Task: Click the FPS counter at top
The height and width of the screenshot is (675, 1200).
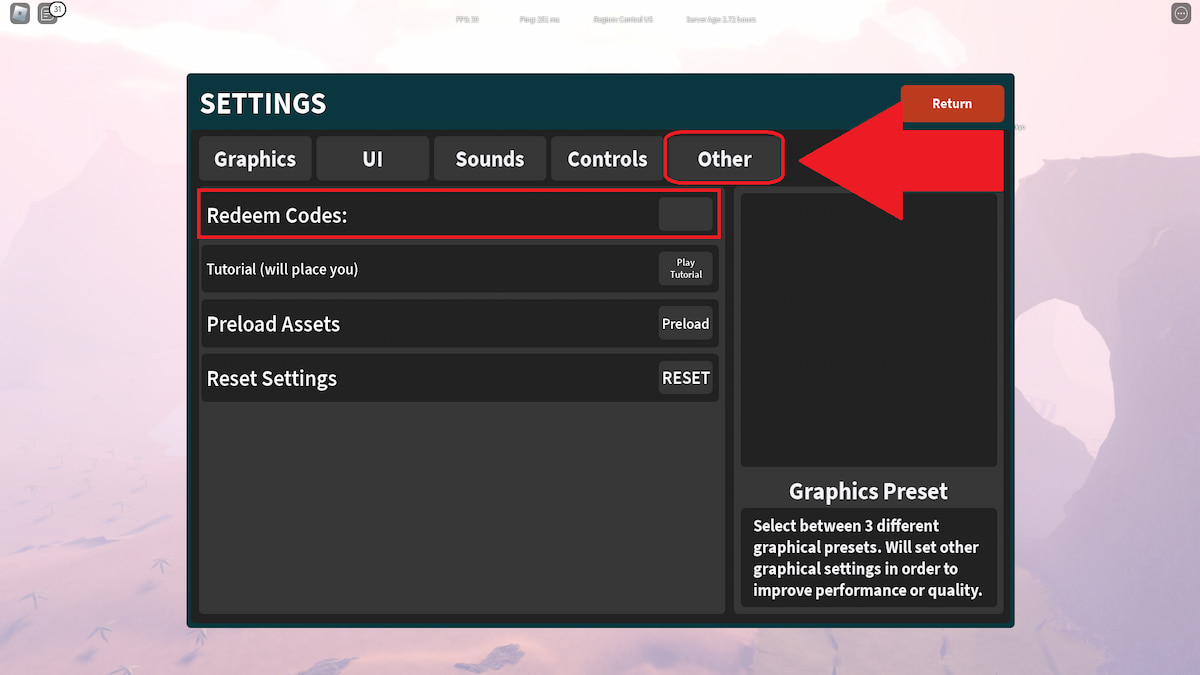Action: pos(466,18)
